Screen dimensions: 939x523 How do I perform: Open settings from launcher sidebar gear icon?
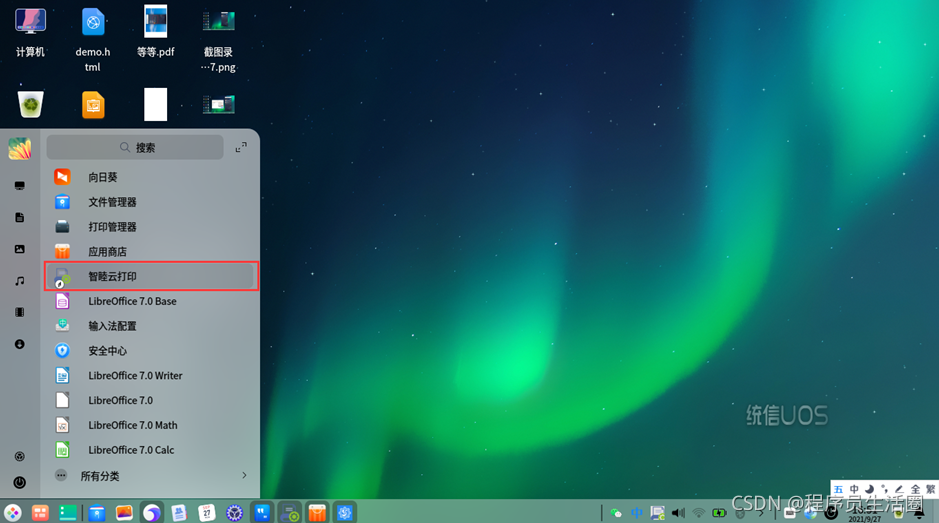20,457
